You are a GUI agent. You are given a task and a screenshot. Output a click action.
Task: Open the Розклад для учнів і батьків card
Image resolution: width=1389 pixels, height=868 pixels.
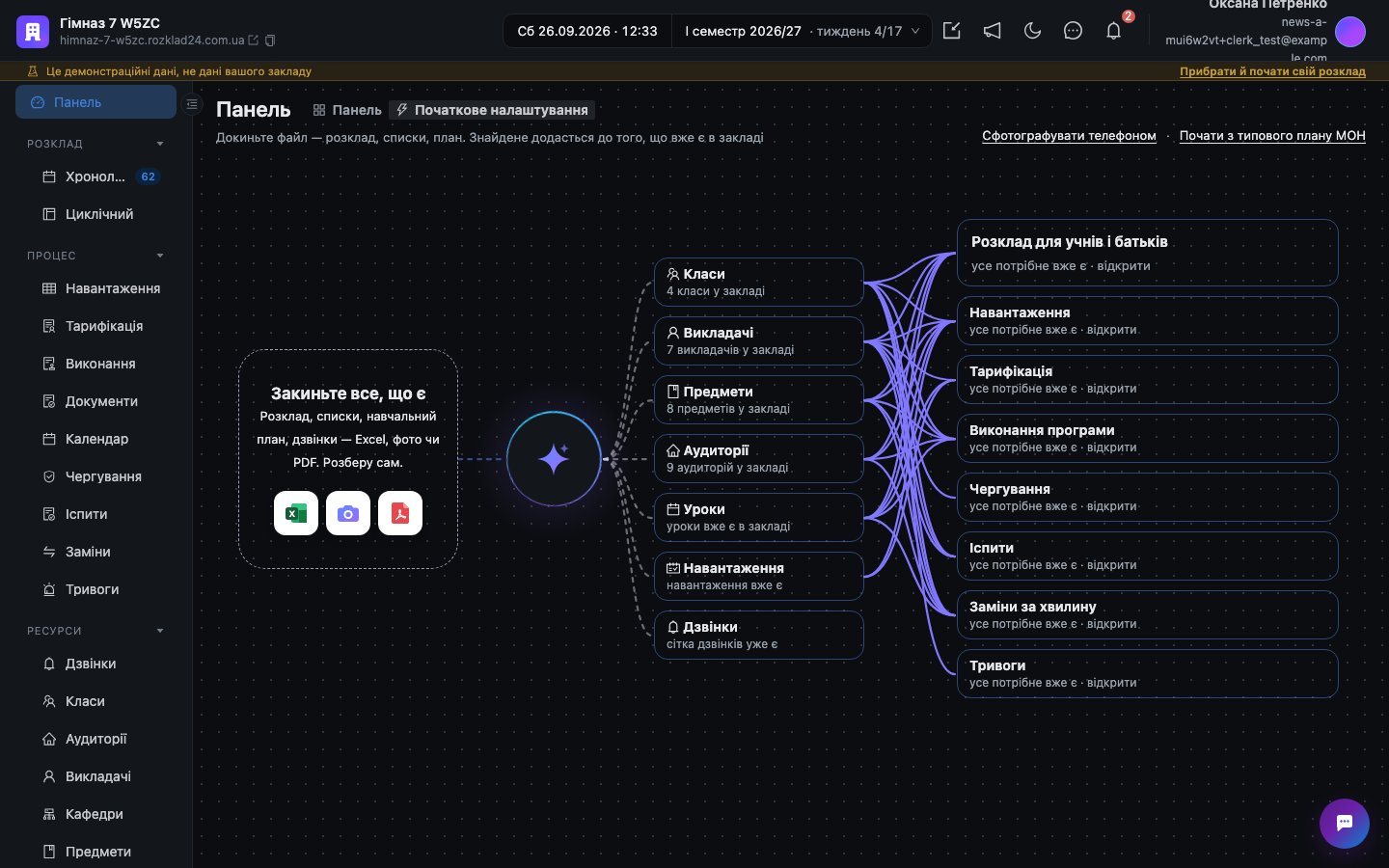tap(1147, 253)
